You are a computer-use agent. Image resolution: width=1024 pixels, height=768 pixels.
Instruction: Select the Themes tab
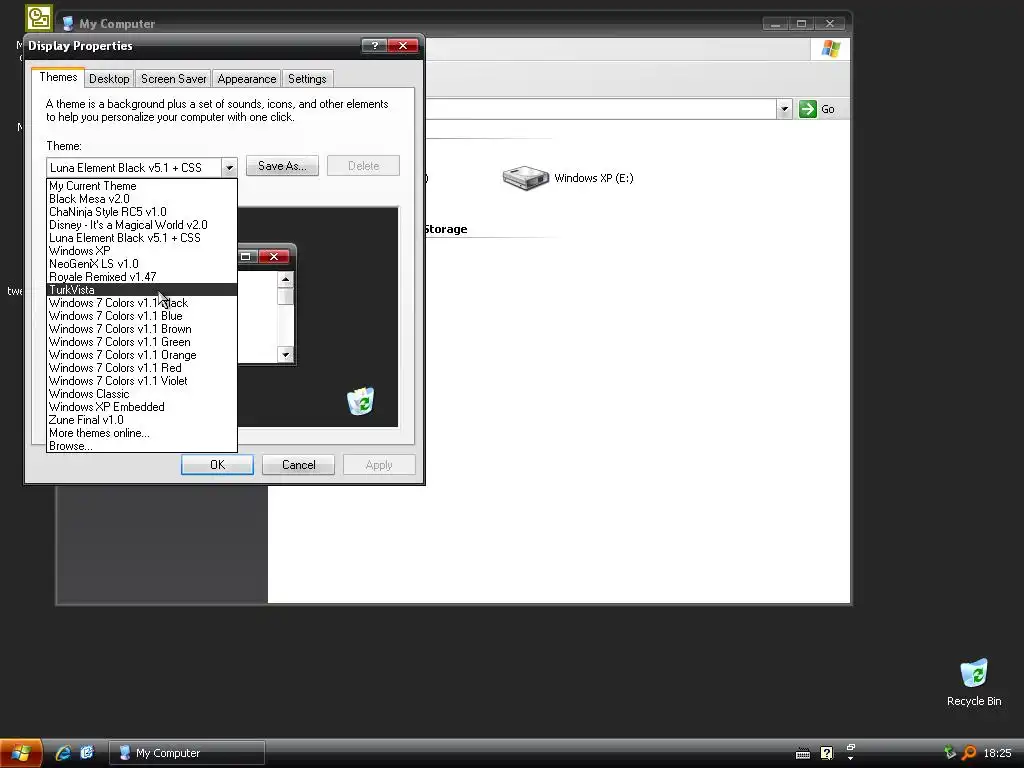pos(58,77)
